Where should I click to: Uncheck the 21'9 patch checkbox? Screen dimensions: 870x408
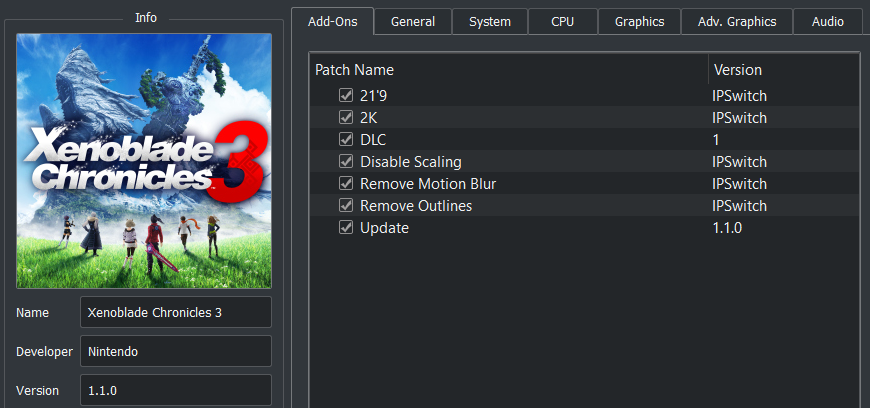click(x=346, y=95)
